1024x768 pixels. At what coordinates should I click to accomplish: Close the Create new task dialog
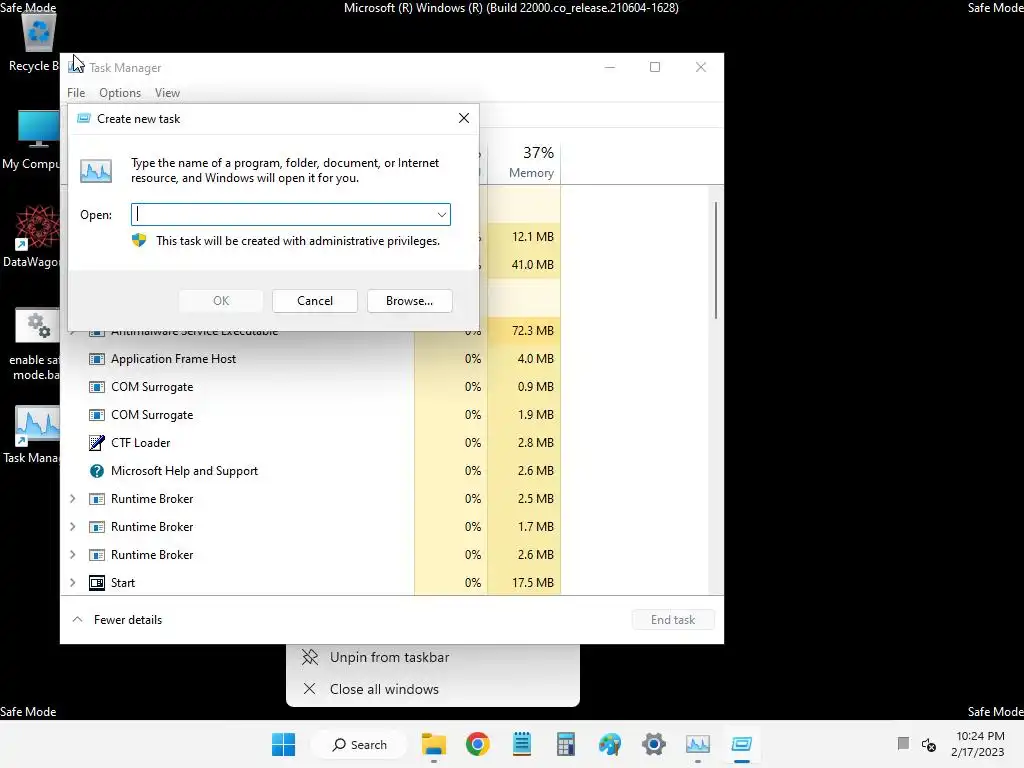point(464,118)
